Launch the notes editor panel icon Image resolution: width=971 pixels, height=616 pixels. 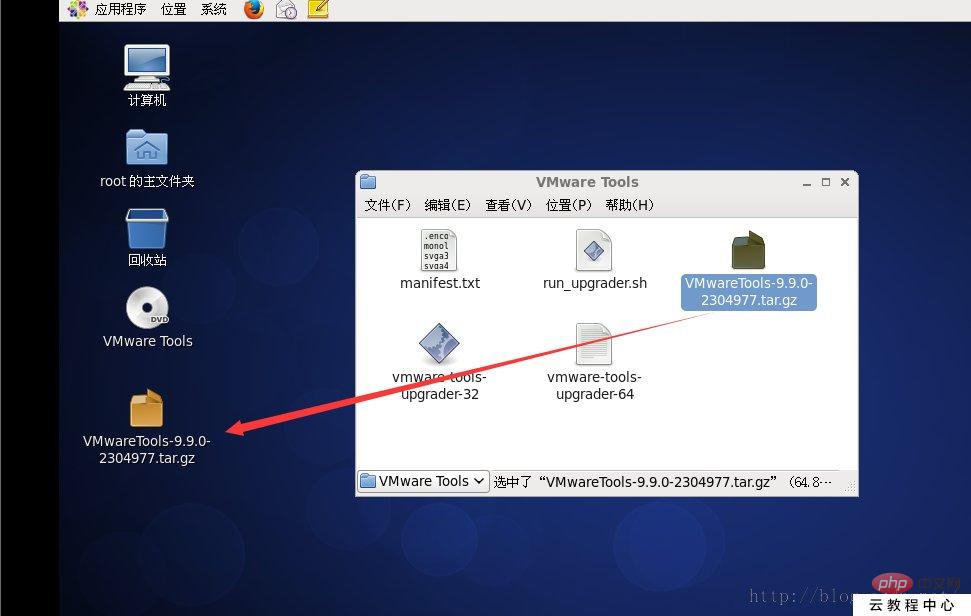click(318, 9)
